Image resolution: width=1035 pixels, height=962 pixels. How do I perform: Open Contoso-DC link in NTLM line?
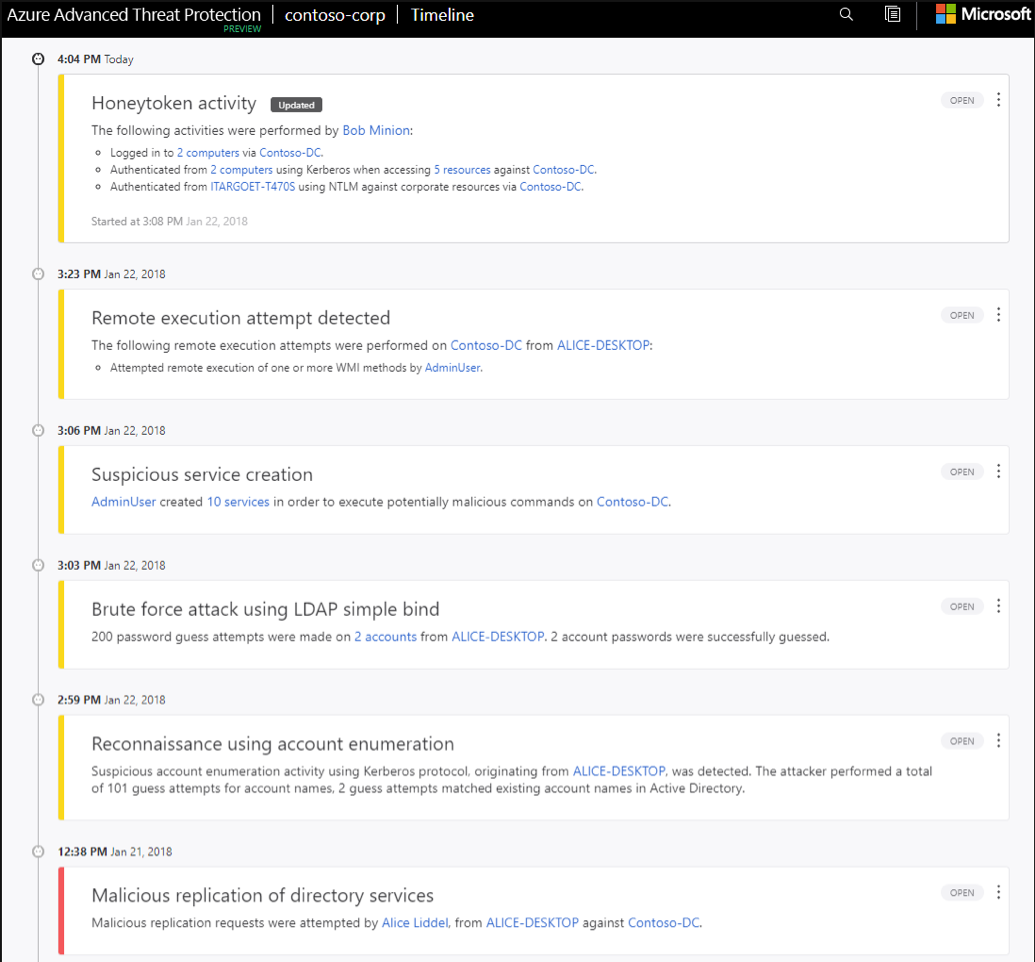[551, 187]
